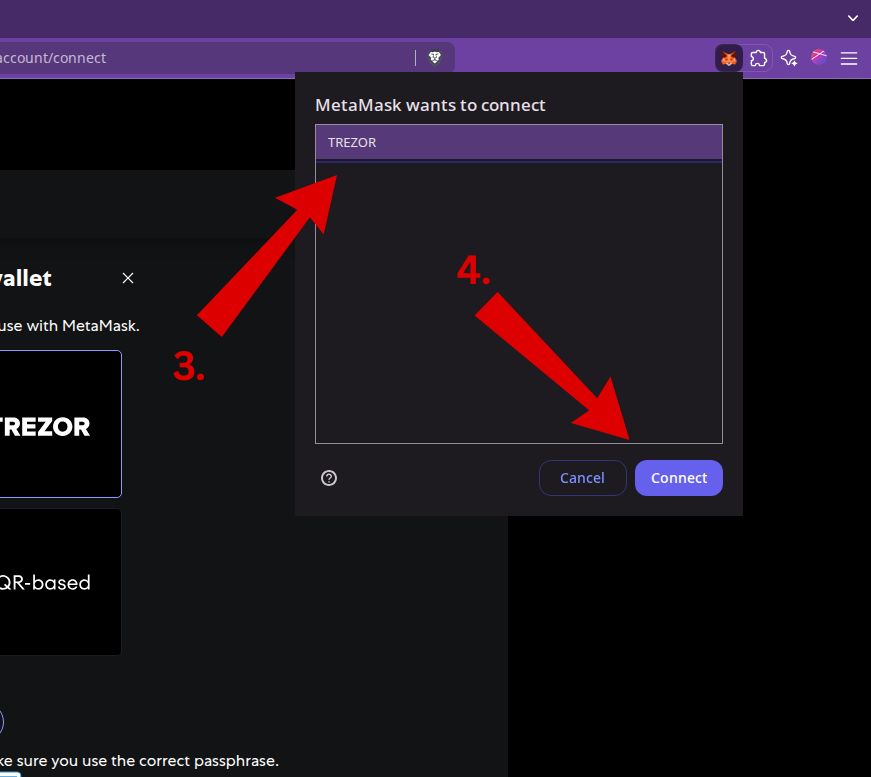The height and width of the screenshot is (777, 871).
Task: Select the TREZOR device in the list
Action: click(x=519, y=143)
